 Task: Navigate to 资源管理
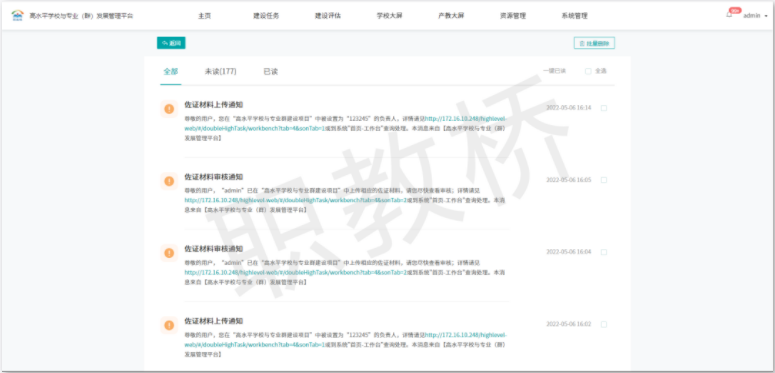[513, 16]
